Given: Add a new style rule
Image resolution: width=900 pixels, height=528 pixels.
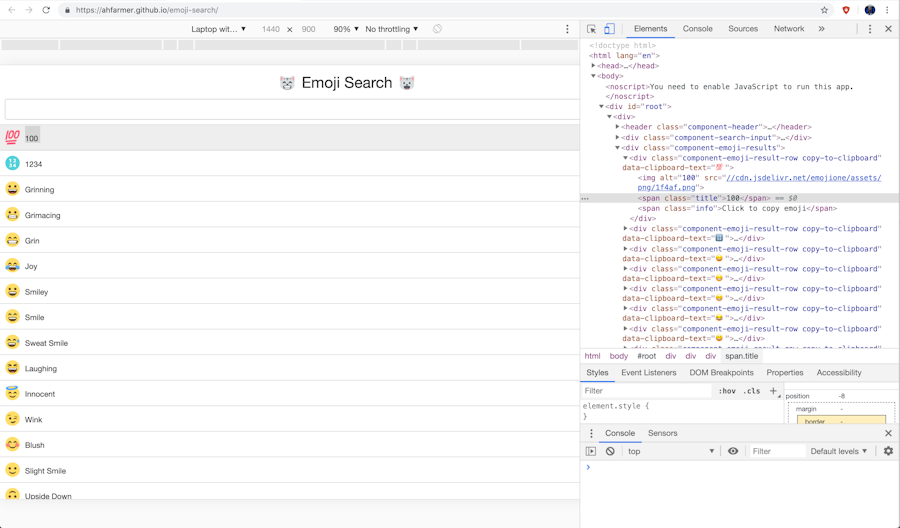Looking at the screenshot, I should pos(773,390).
